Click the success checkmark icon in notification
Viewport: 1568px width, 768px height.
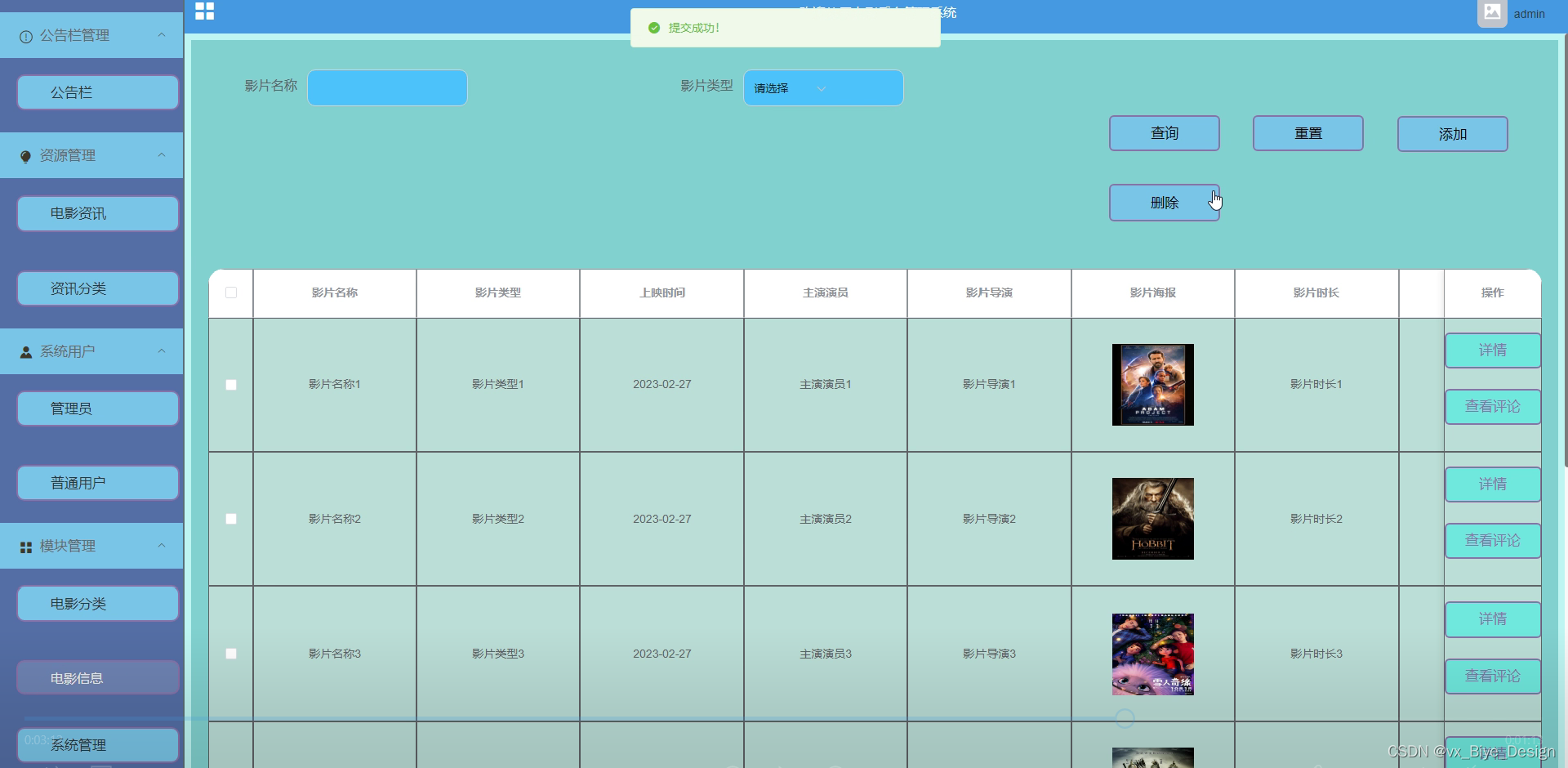tap(654, 28)
